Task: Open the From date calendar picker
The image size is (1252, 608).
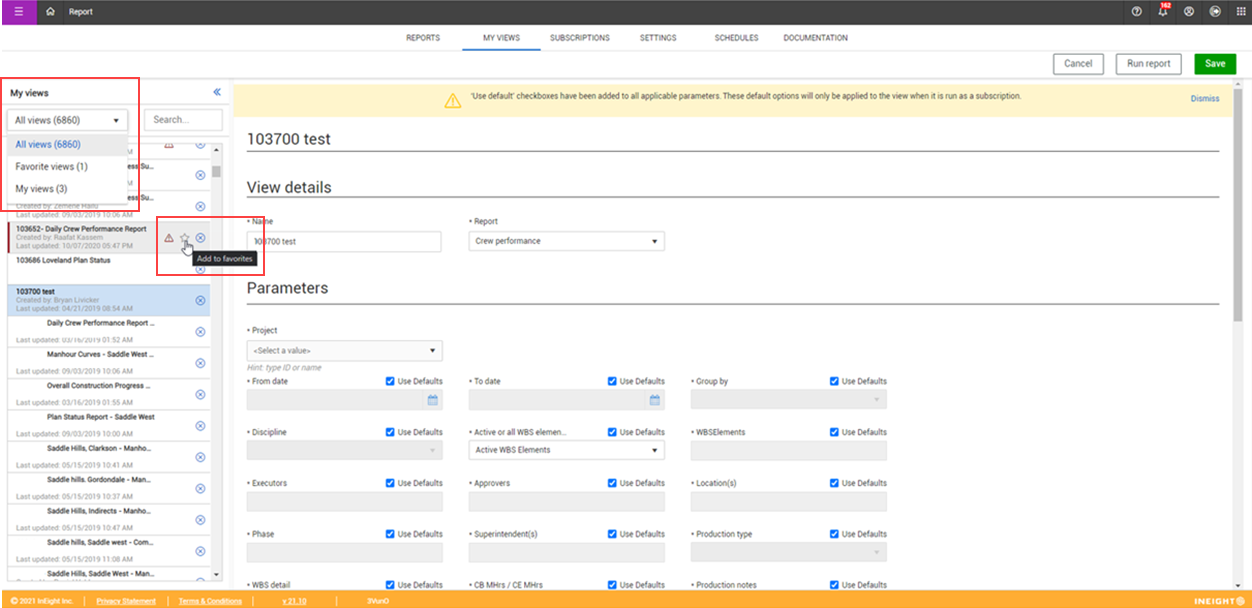Action: pos(433,400)
